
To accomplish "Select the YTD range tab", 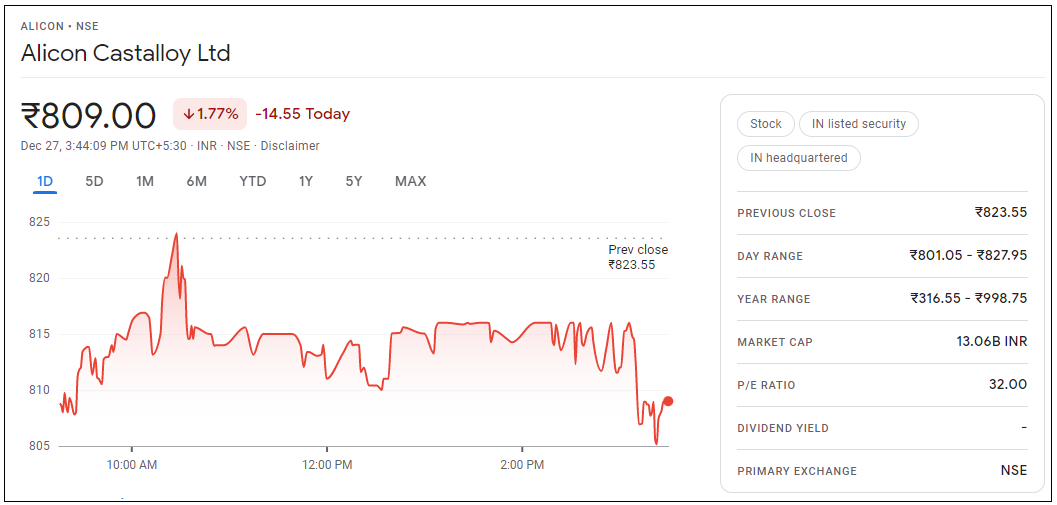I will [253, 181].
